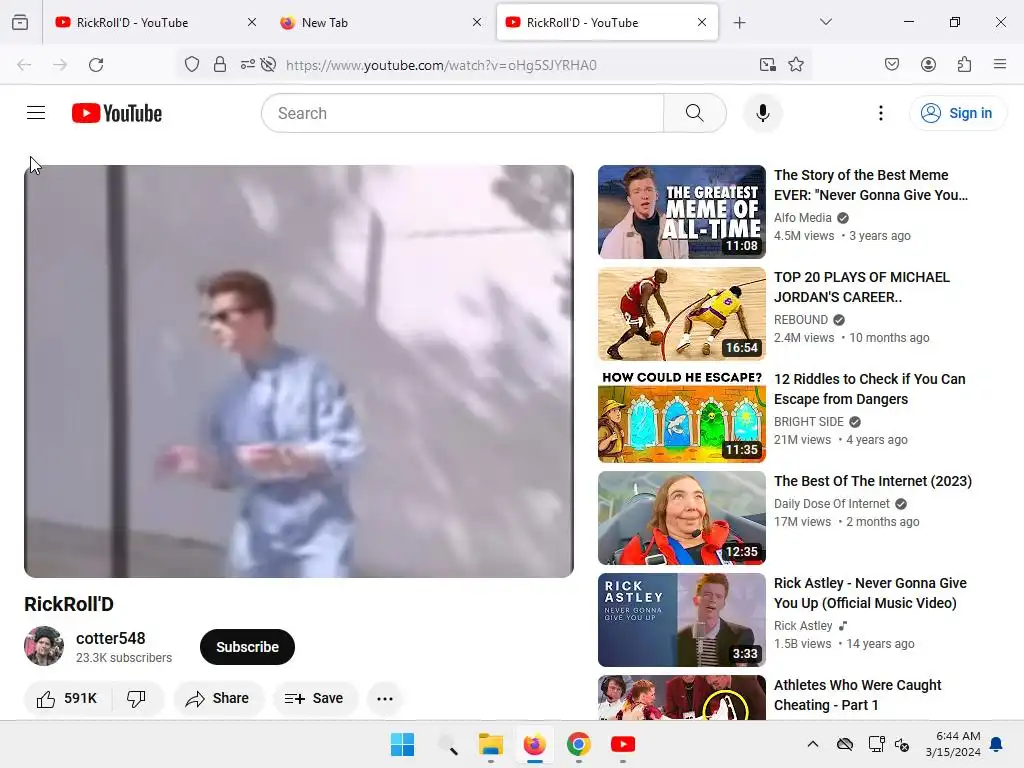Open picture-in-picture icon in address bar
The height and width of the screenshot is (768, 1024).
click(x=768, y=65)
